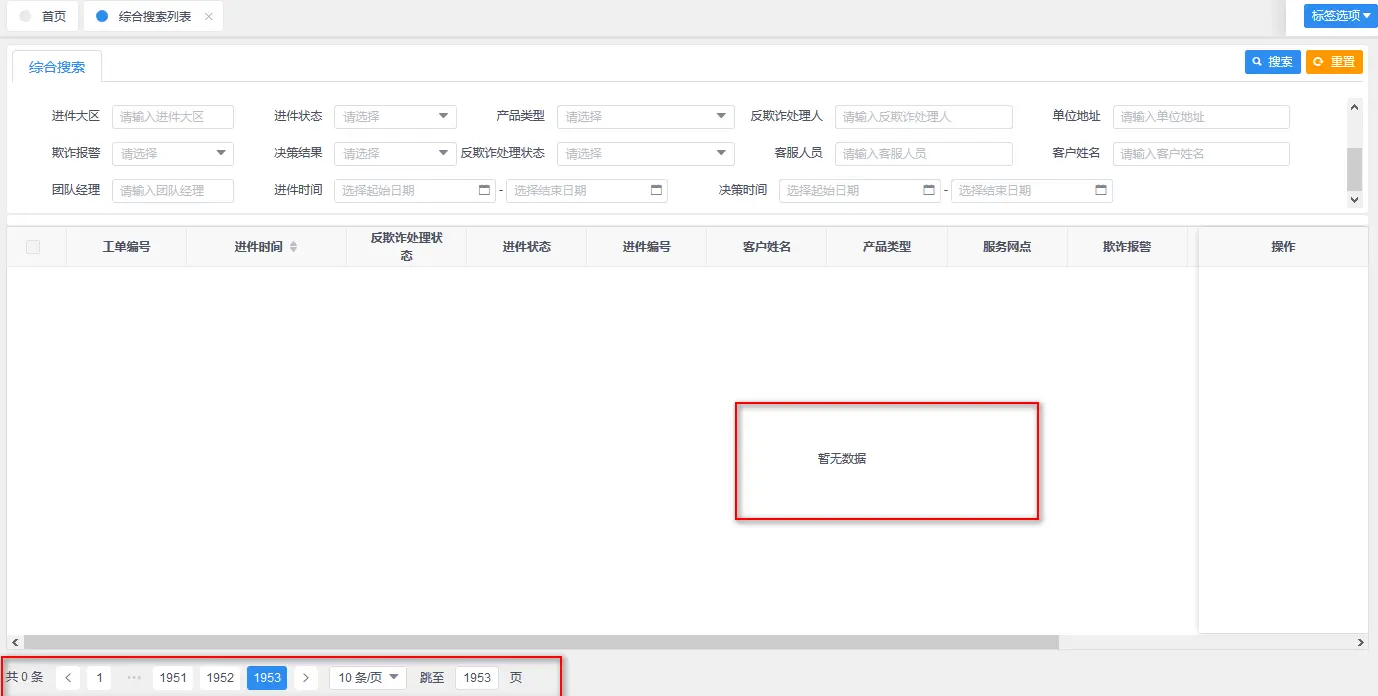
Task: Click 暂无数据 empty message
Action: (842, 459)
